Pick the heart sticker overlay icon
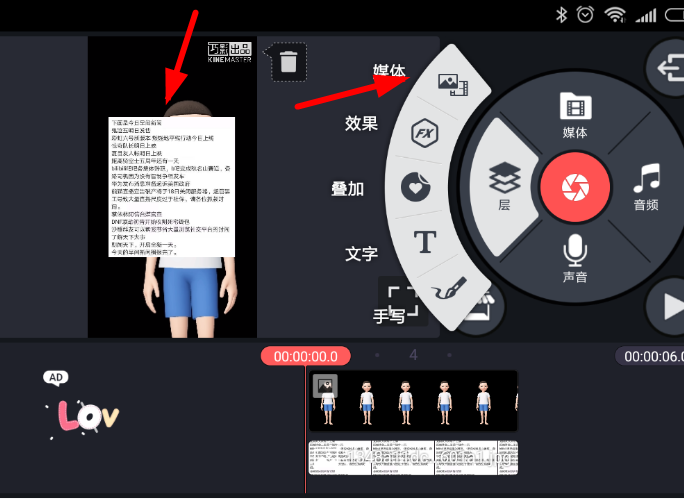This screenshot has width=684, height=499. tap(414, 186)
